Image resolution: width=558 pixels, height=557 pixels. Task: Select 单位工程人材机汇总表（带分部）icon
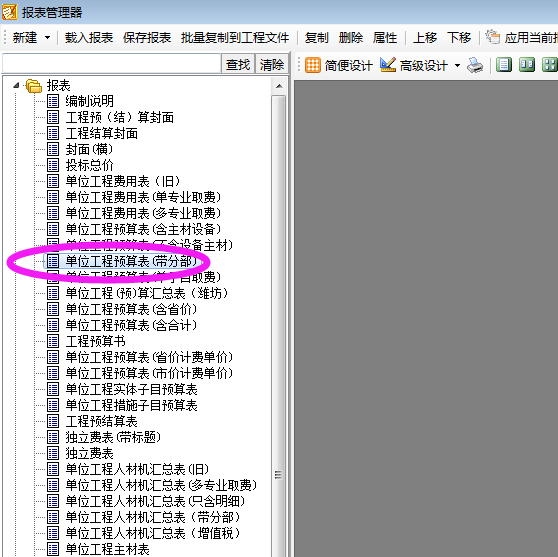point(53,517)
